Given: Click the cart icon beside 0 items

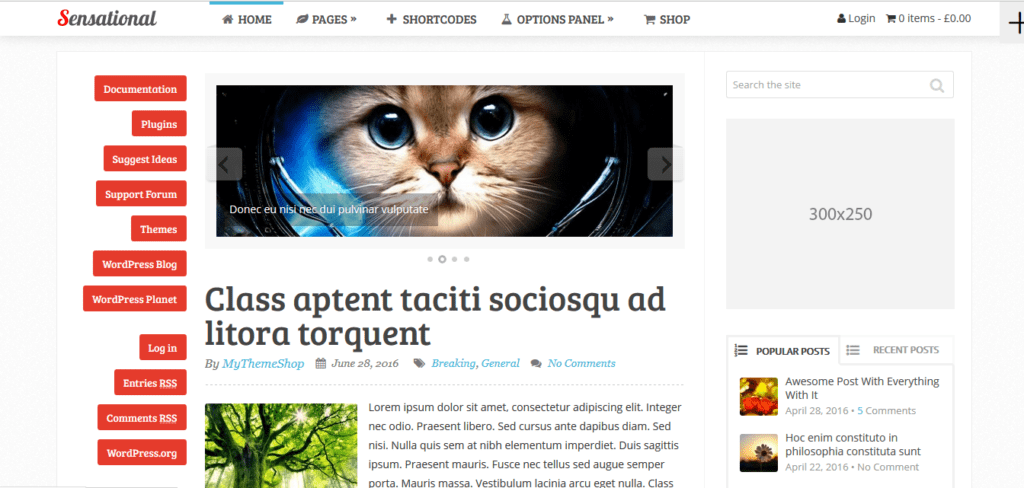Looking at the screenshot, I should click(890, 19).
